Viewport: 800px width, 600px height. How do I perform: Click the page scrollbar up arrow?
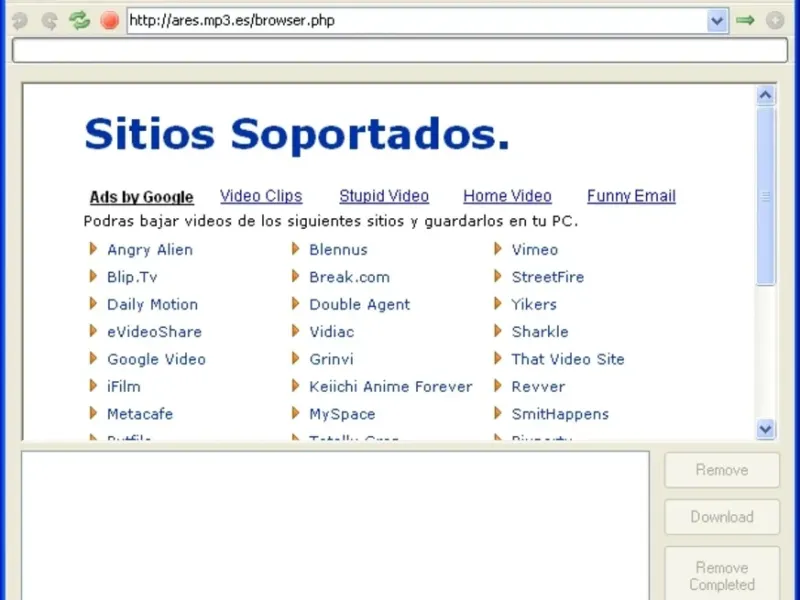click(765, 95)
